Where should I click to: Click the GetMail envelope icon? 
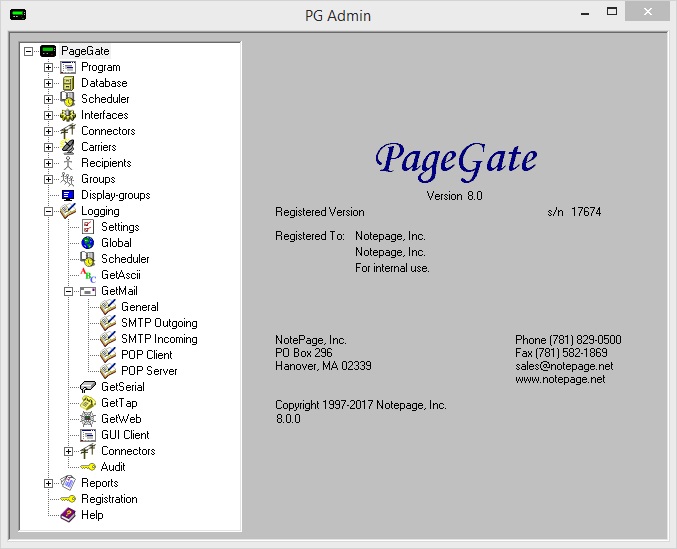click(x=88, y=291)
